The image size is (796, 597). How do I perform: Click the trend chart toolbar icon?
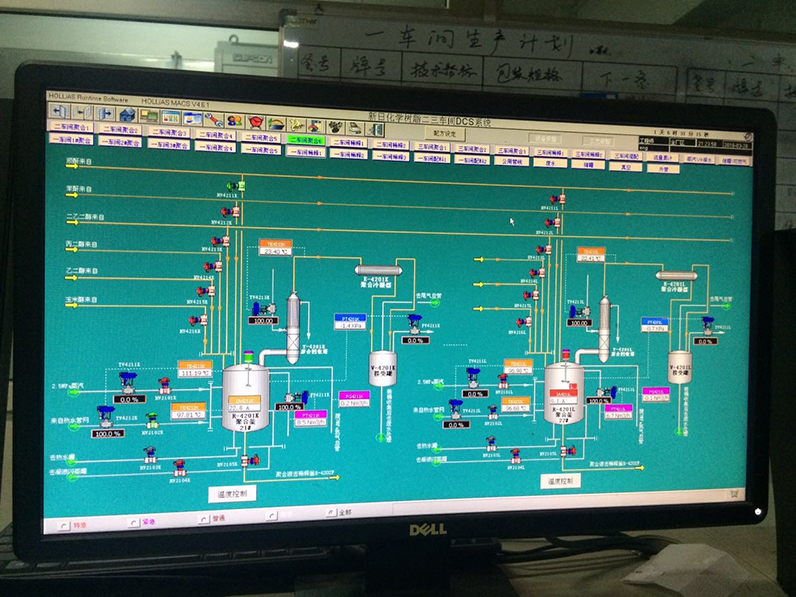pyautogui.click(x=276, y=122)
